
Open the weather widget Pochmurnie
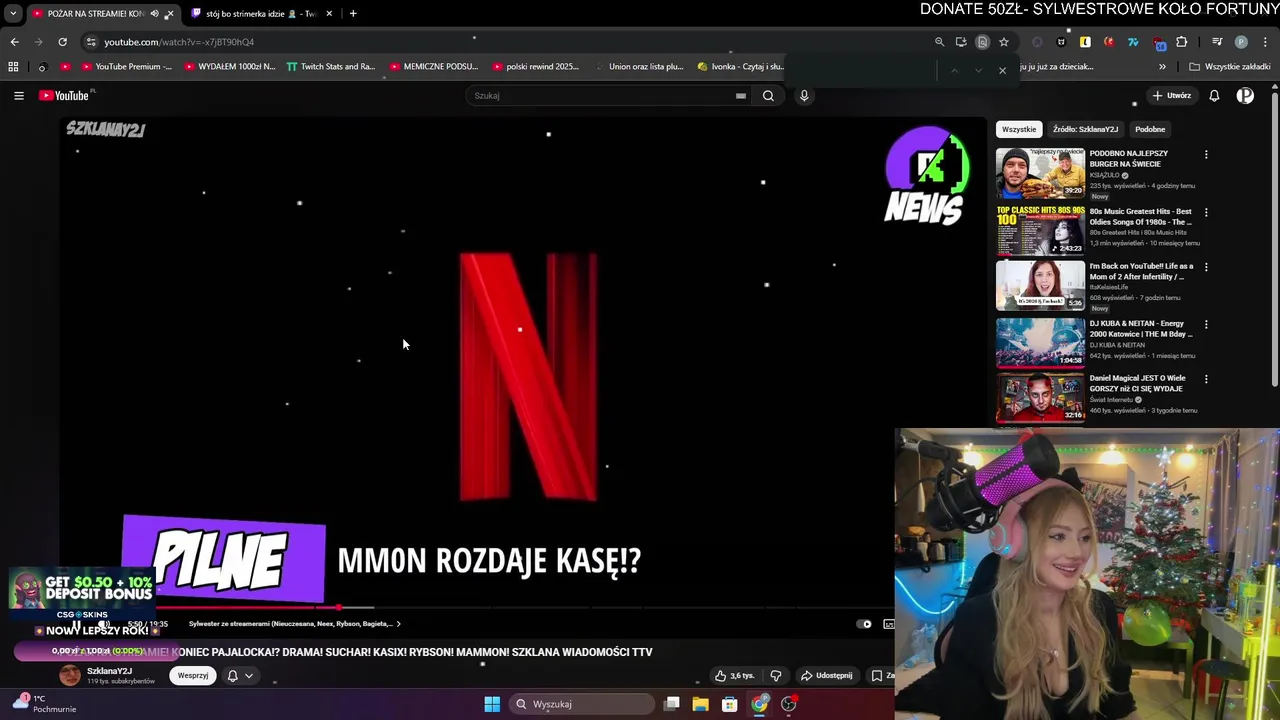(46, 704)
